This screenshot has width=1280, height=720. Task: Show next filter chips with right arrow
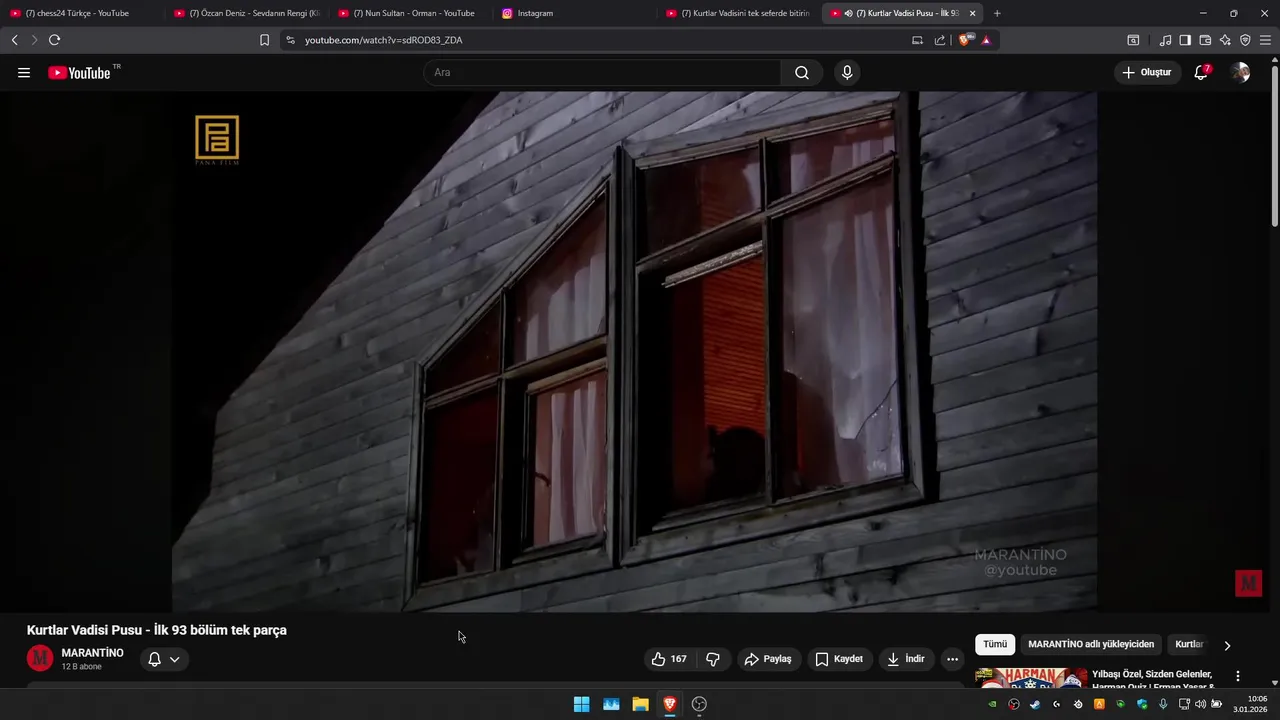click(1227, 645)
